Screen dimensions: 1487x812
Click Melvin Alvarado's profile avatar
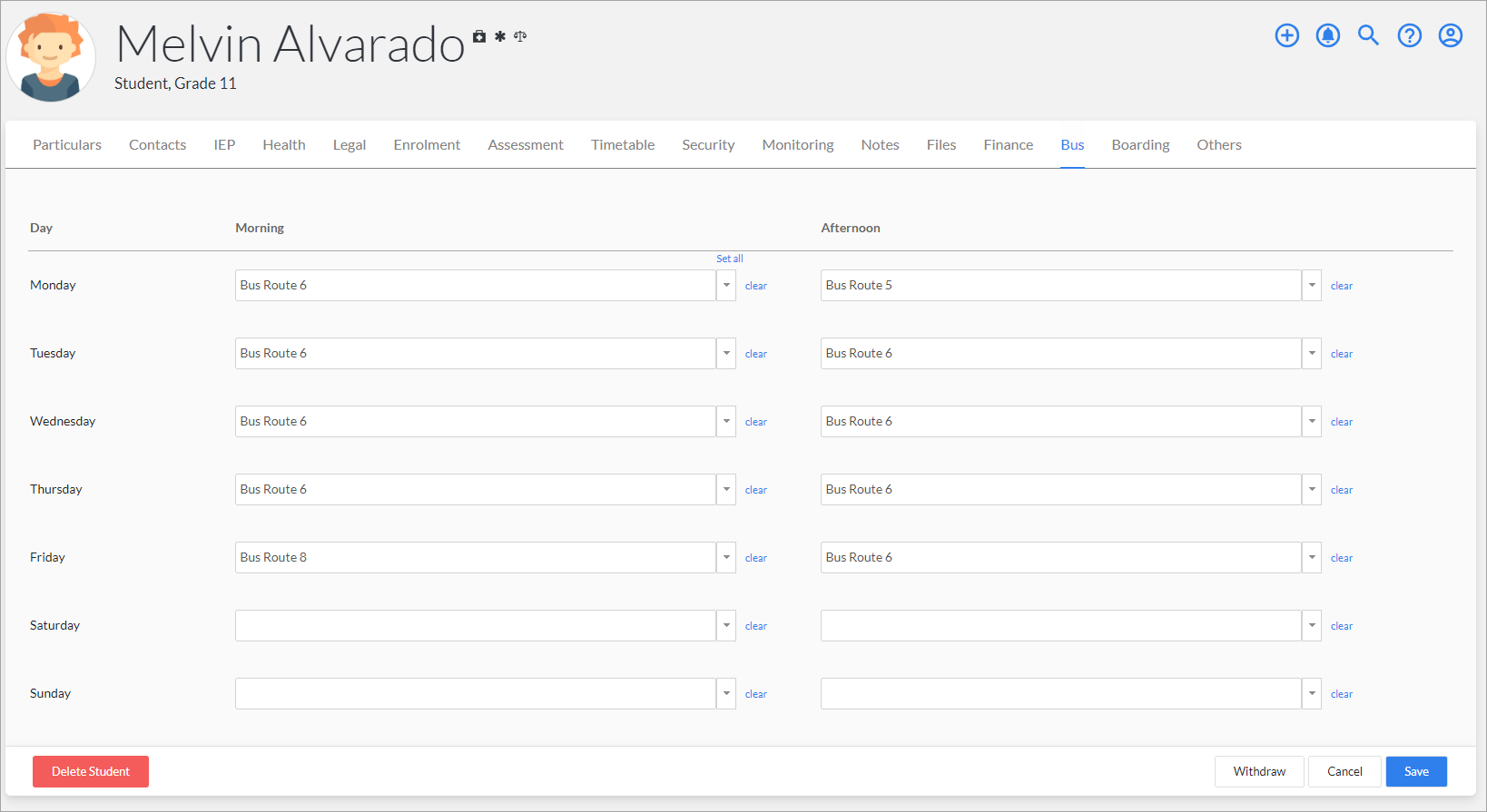tap(51, 56)
